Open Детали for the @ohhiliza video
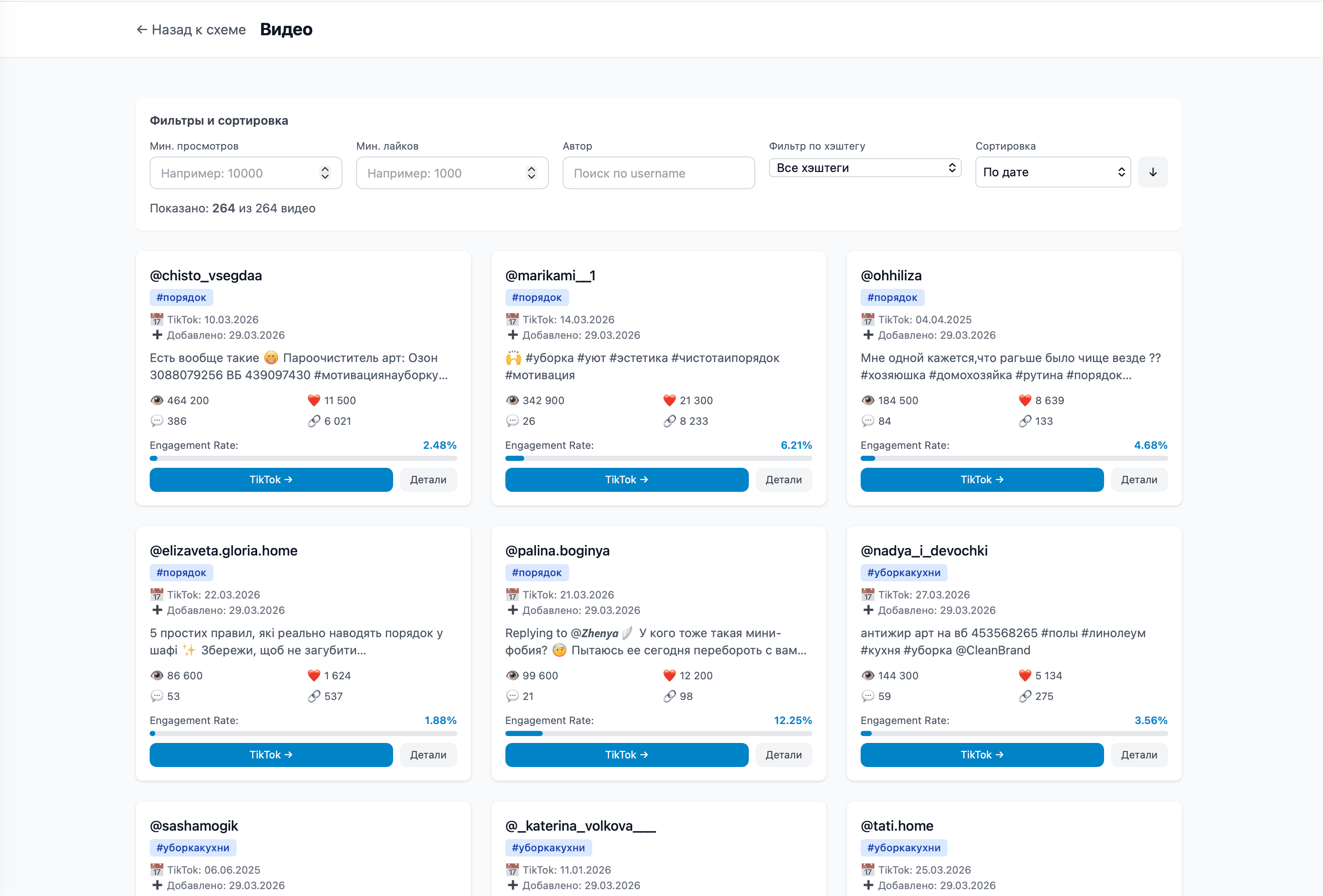This screenshot has height=896, width=1323. pyautogui.click(x=1139, y=479)
